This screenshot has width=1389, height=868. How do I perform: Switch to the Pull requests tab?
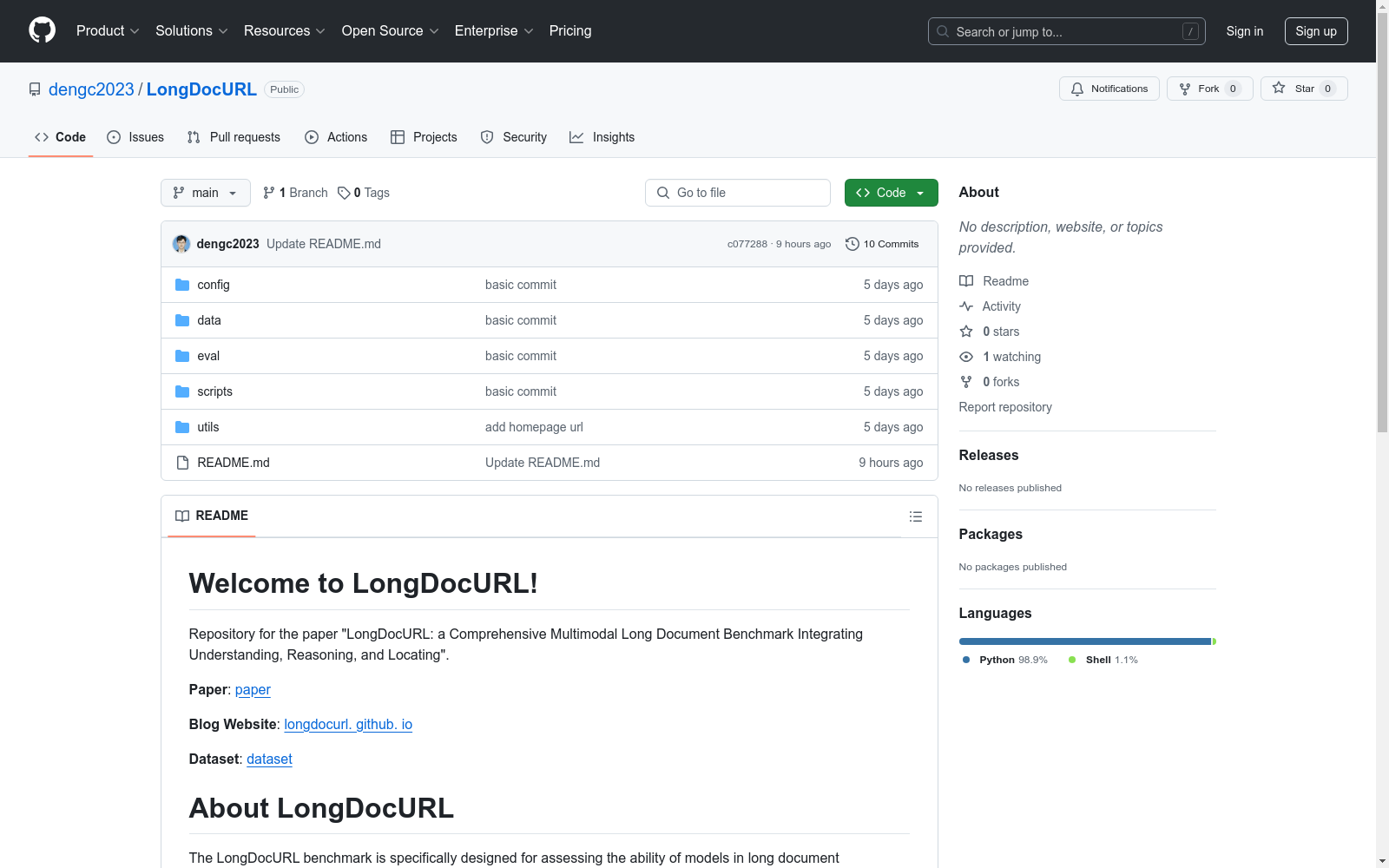click(x=234, y=137)
